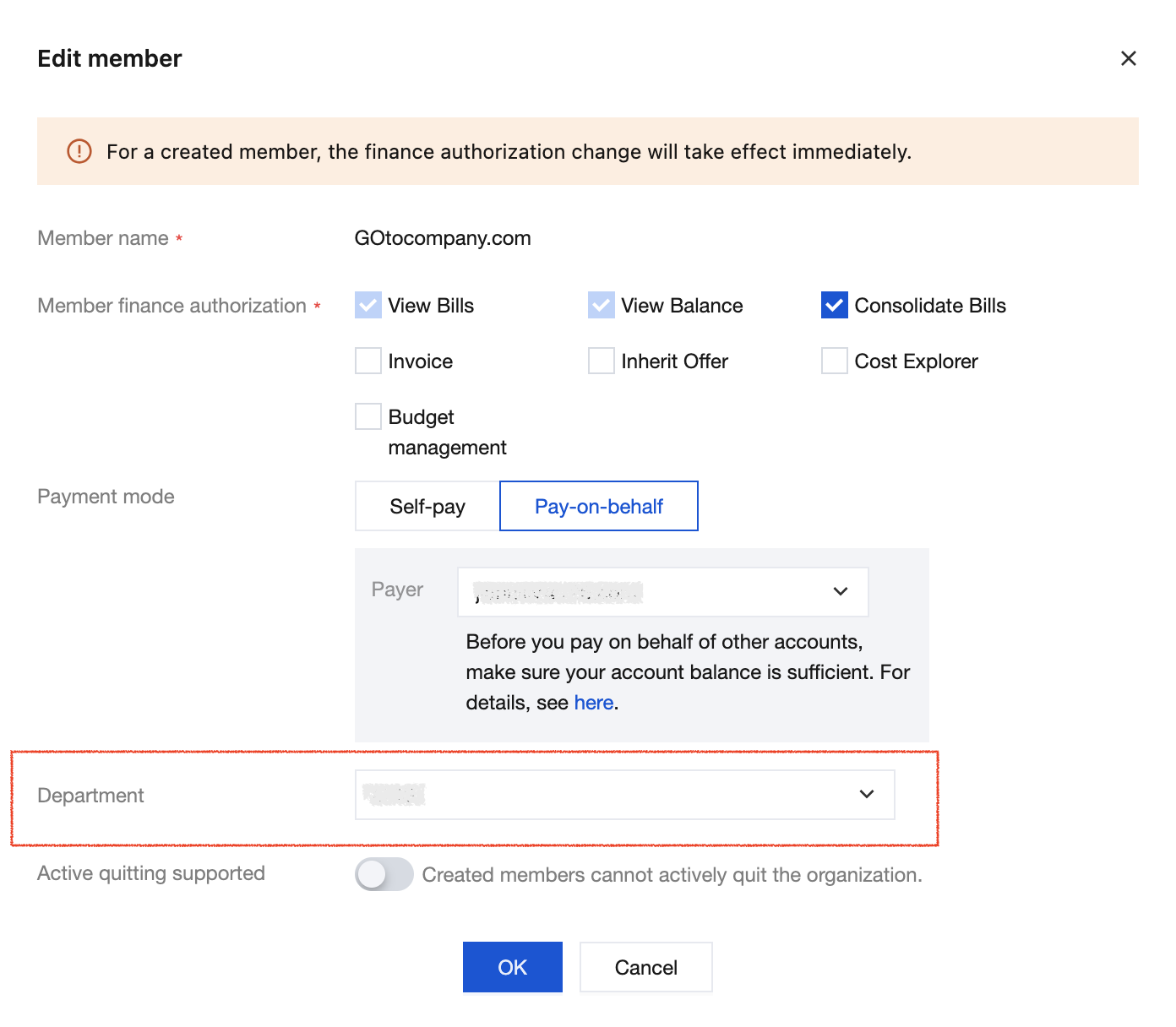1176x1027 pixels.
Task: Select the Pay-on-behalf payment mode
Action: pos(599,506)
